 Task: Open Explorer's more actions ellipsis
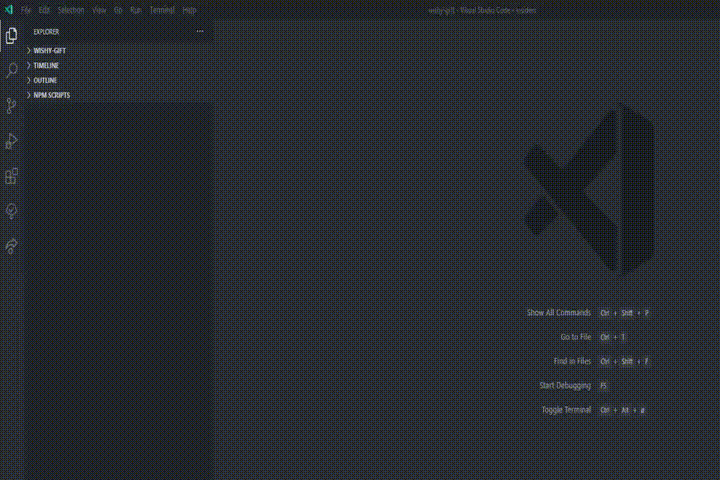pyautogui.click(x=200, y=31)
